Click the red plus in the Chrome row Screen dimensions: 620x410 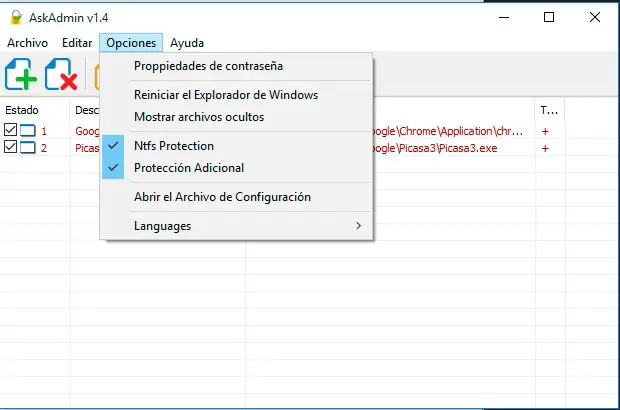(545, 131)
